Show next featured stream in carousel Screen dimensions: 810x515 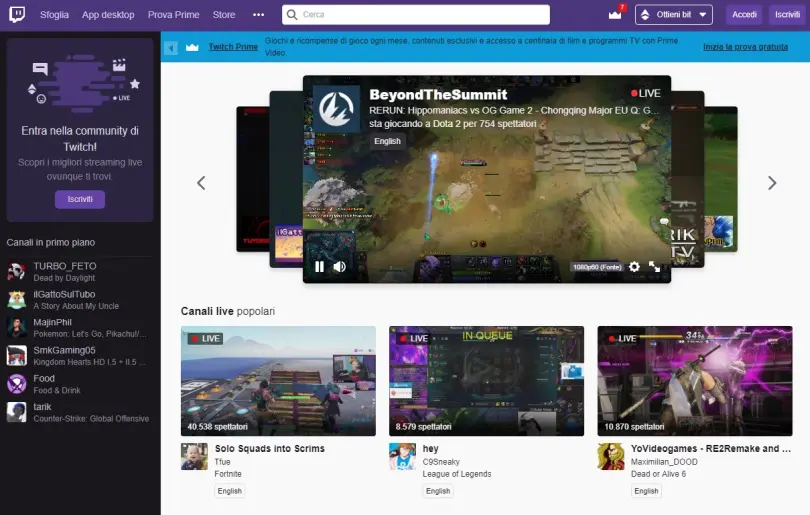coord(772,183)
